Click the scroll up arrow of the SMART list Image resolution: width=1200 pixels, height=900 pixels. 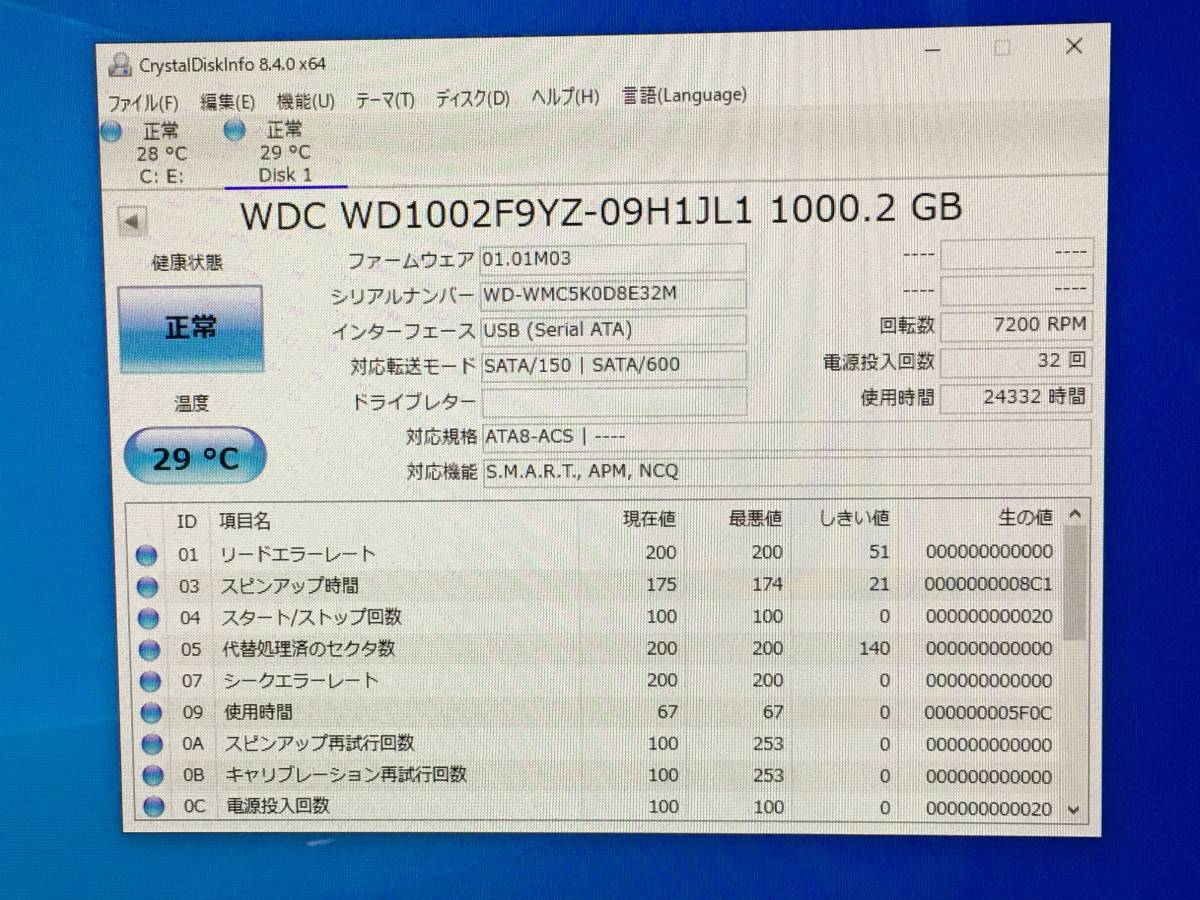[x=1074, y=515]
